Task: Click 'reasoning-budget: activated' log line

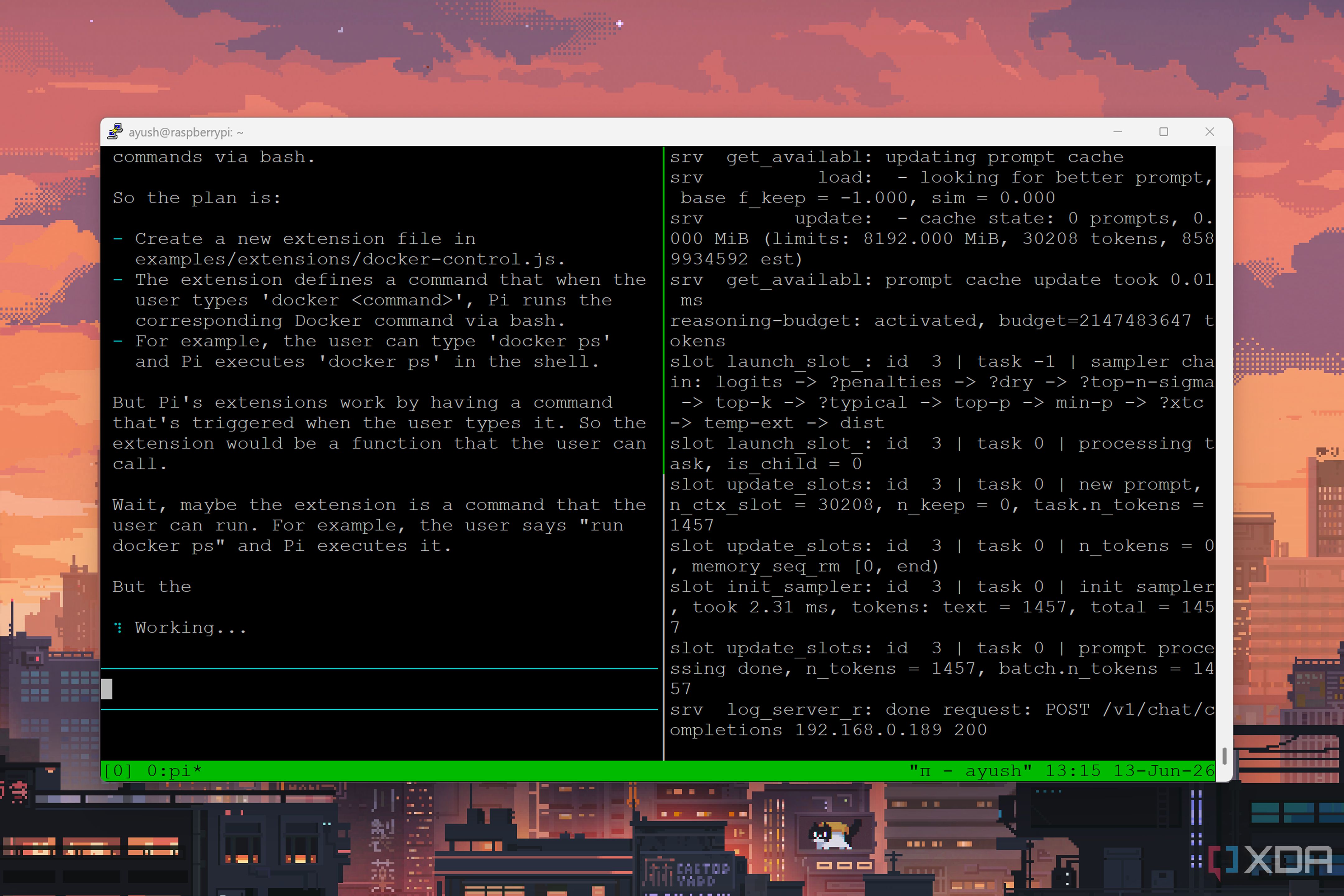Action: click(942, 320)
